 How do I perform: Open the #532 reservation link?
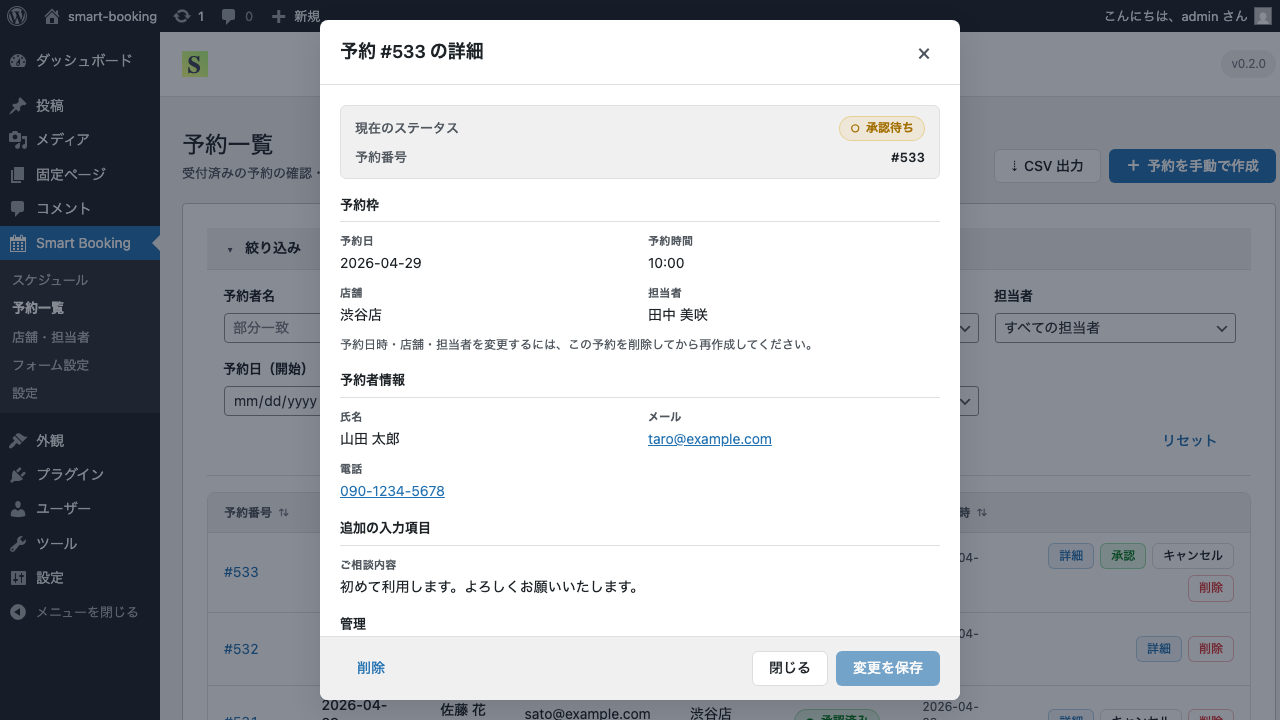point(241,649)
